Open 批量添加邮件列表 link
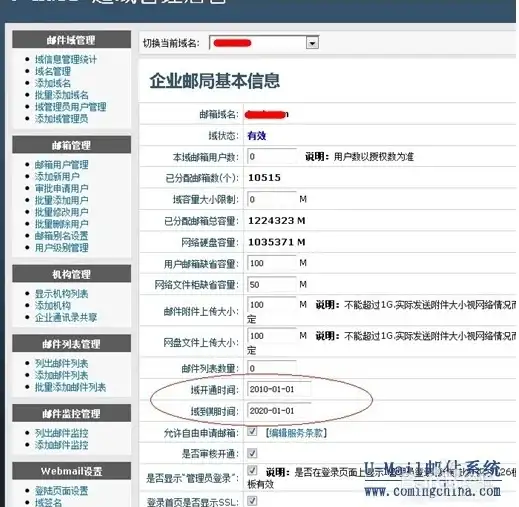Viewport: 519px width, 507px height. point(70,387)
